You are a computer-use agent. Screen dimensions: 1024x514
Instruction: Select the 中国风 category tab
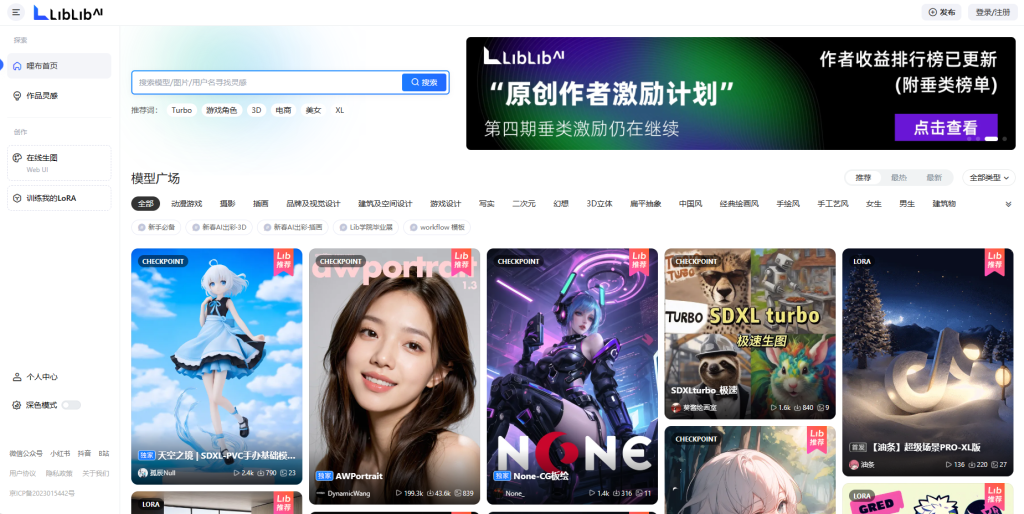[x=690, y=204]
